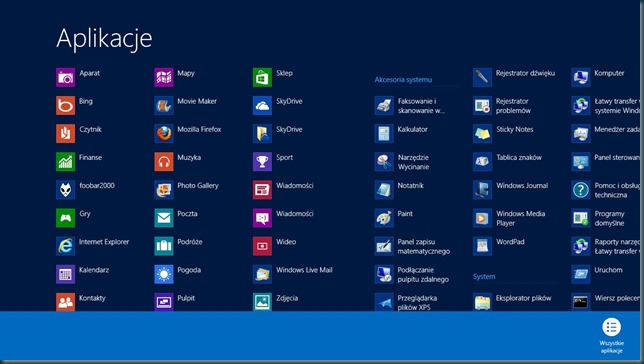Open the Poczta mail app icon

click(164, 218)
